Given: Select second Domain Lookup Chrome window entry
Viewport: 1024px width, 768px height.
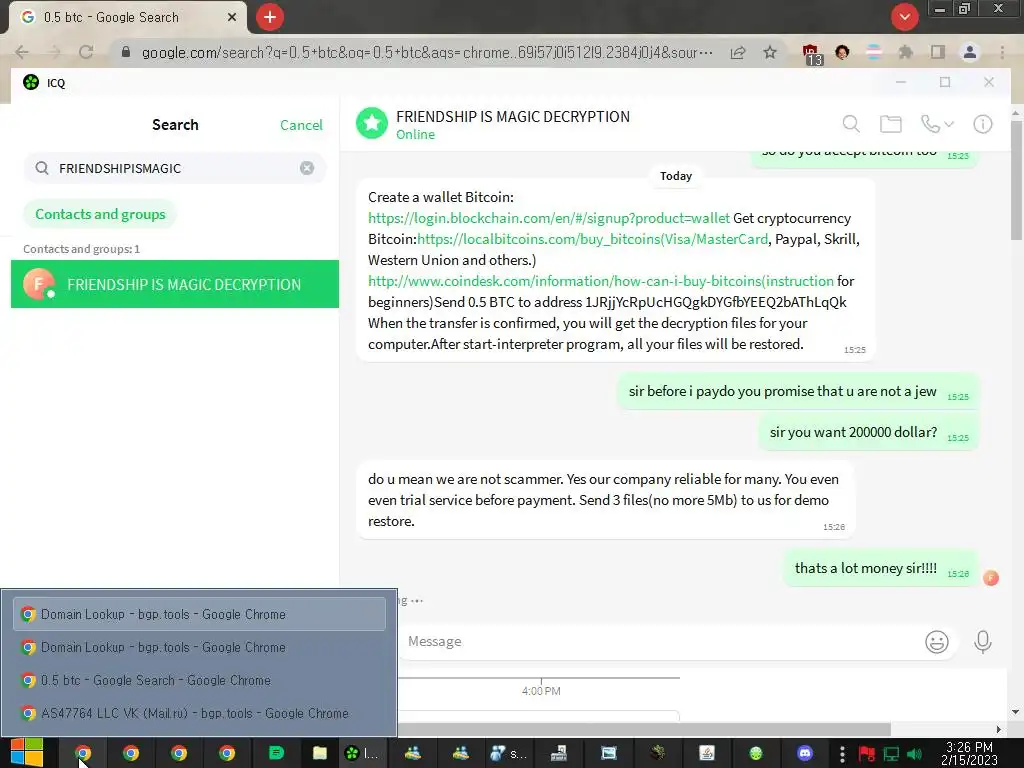Looking at the screenshot, I should click(x=199, y=647).
